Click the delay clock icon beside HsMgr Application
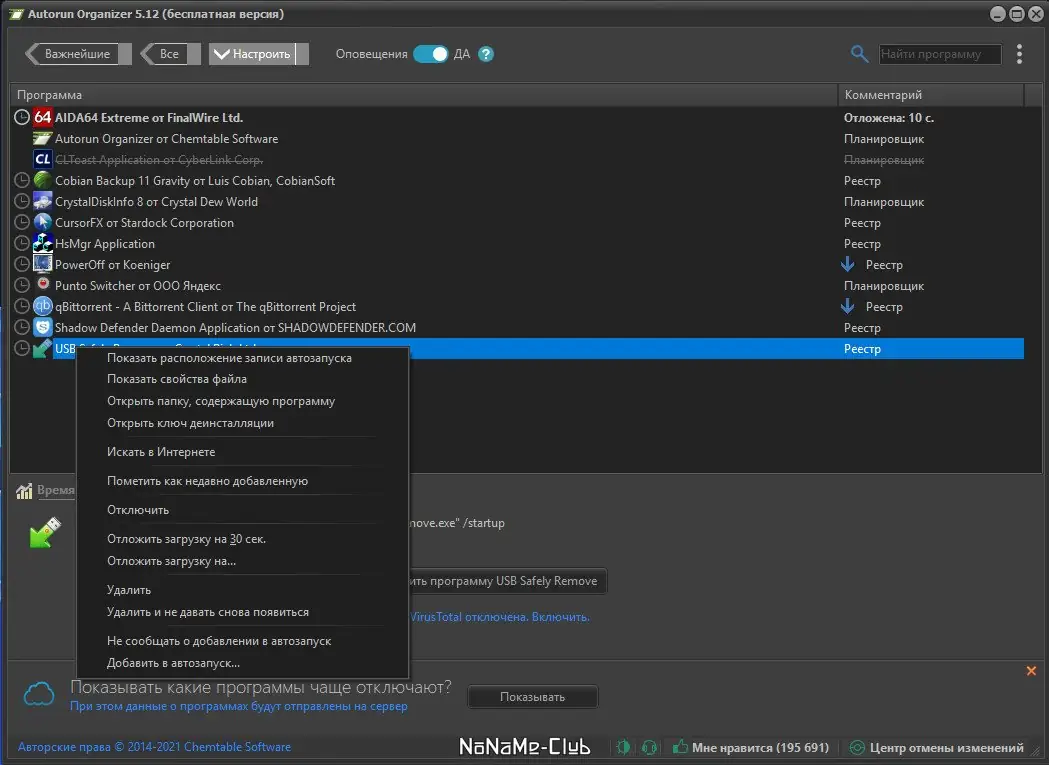Image resolution: width=1049 pixels, height=765 pixels. (22, 243)
